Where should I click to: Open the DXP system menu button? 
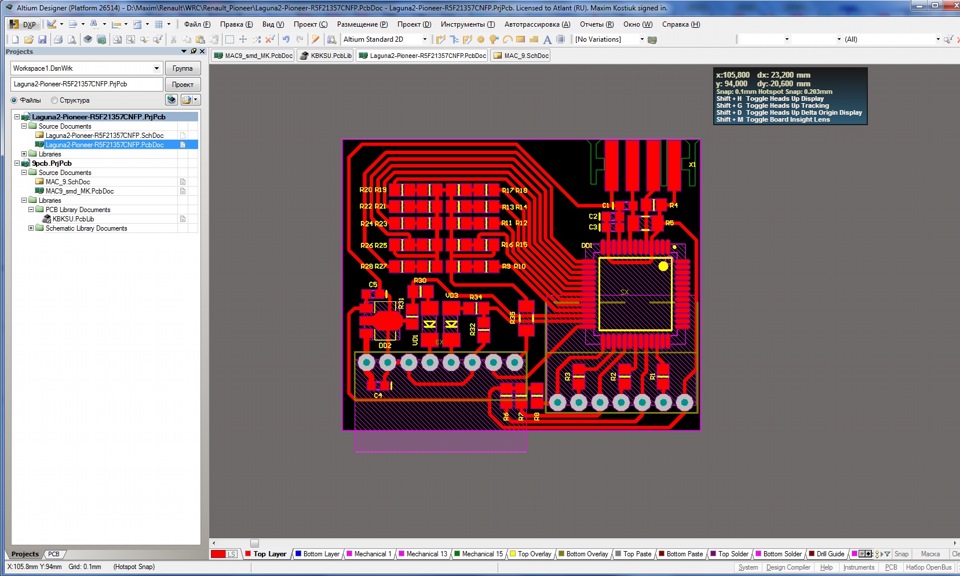pyautogui.click(x=23, y=24)
